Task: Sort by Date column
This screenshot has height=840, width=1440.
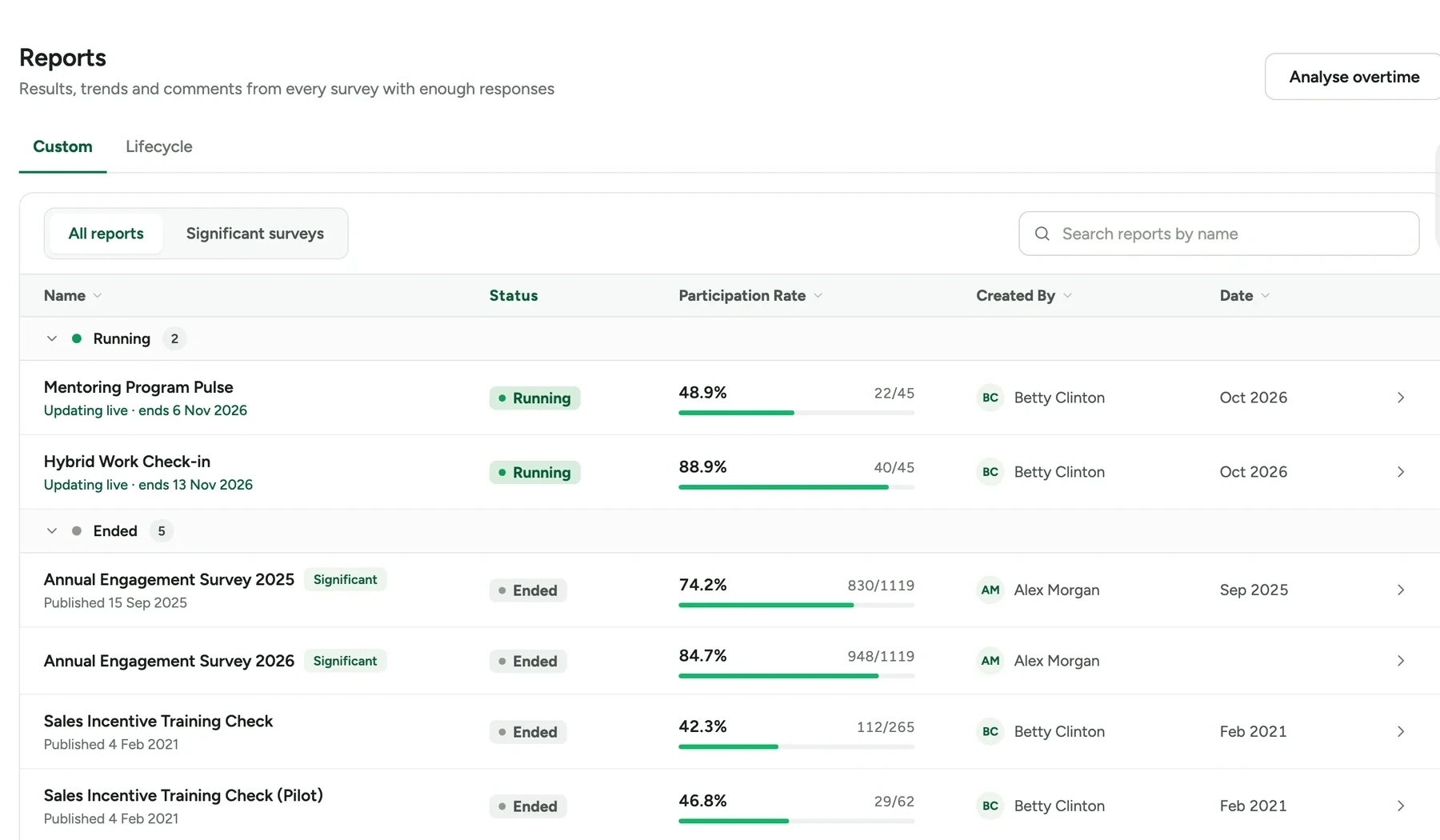Action: coord(1245,295)
